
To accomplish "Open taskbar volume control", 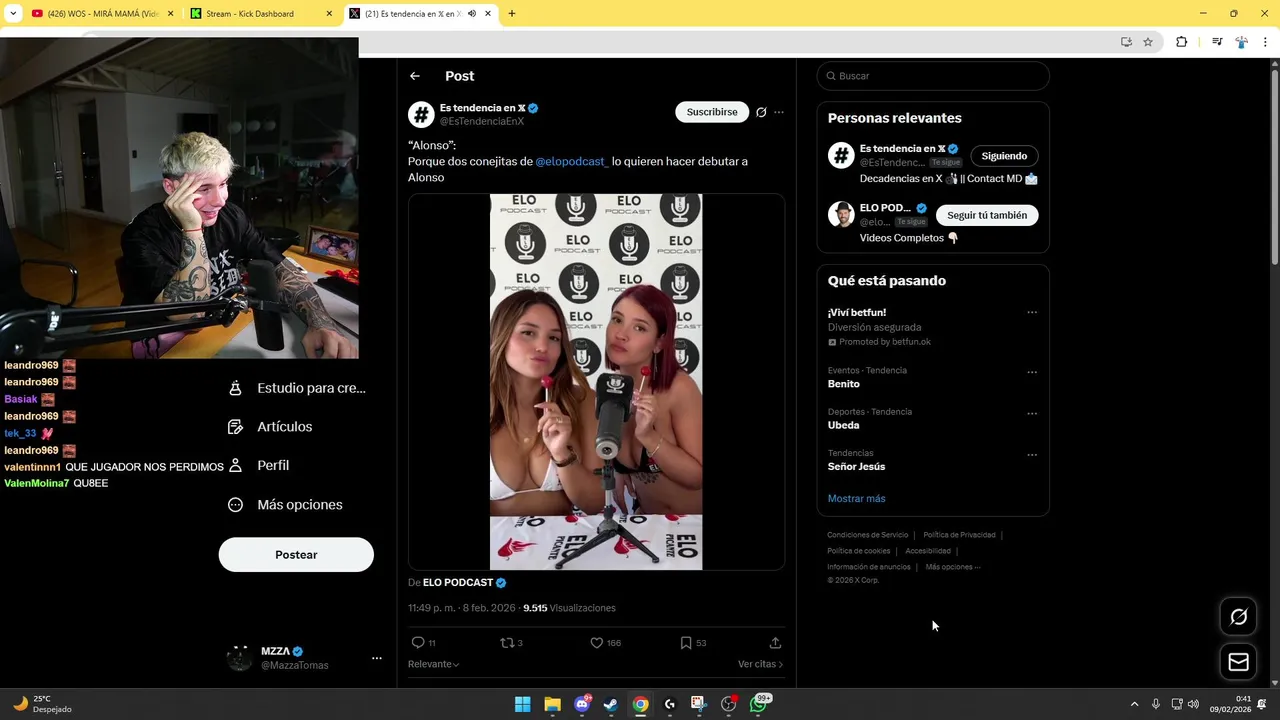I will pos(1193,704).
